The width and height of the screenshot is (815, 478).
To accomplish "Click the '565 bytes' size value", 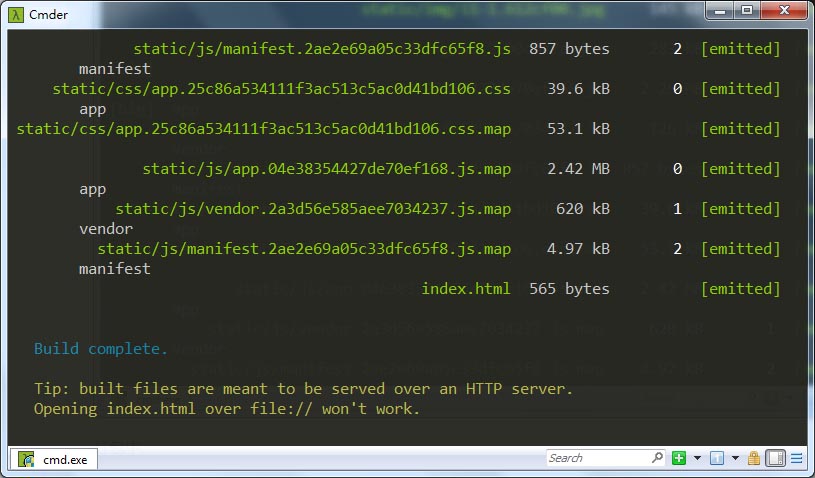I will [569, 289].
